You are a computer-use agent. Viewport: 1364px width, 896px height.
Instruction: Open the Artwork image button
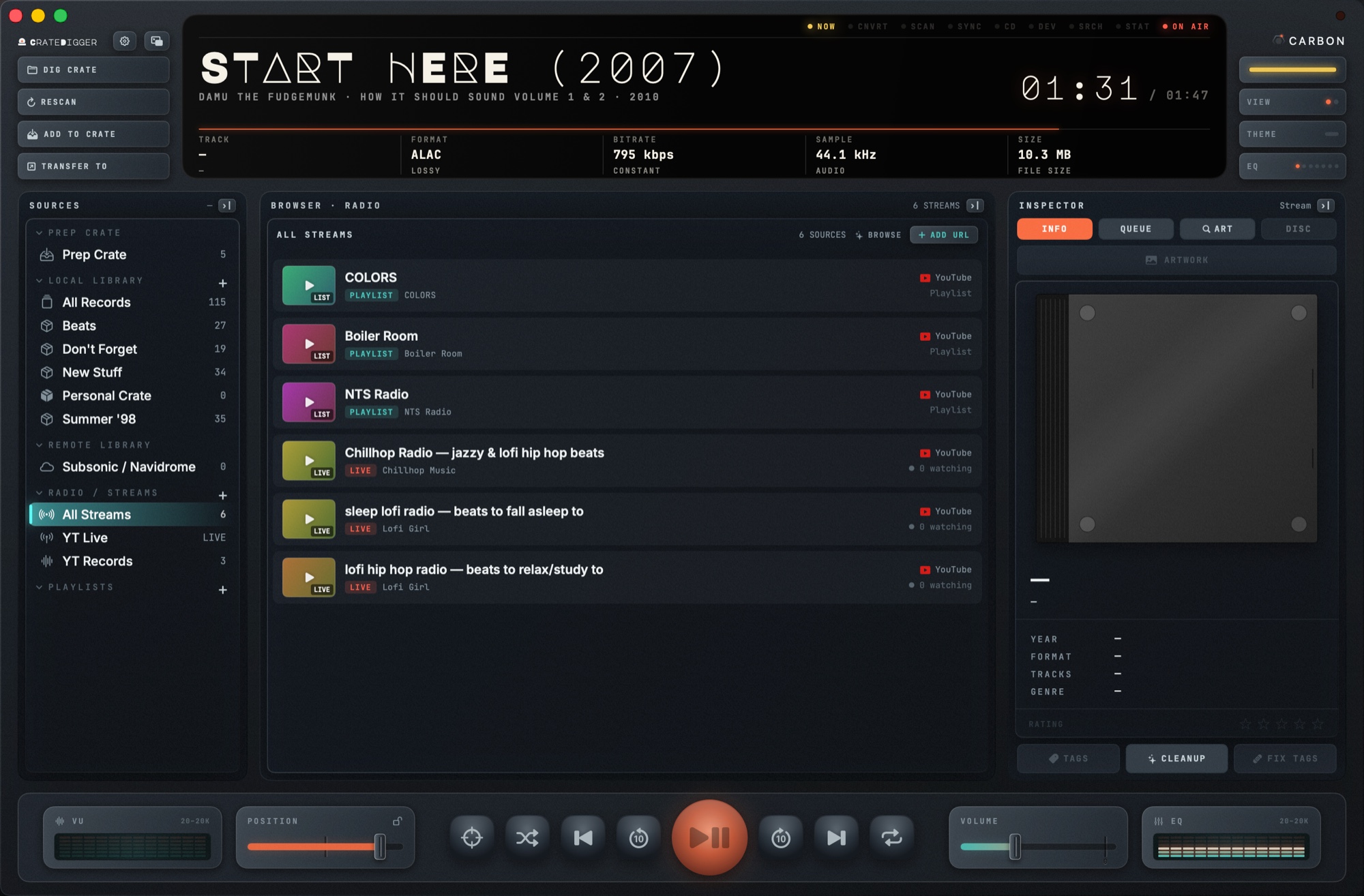[x=1176, y=260]
